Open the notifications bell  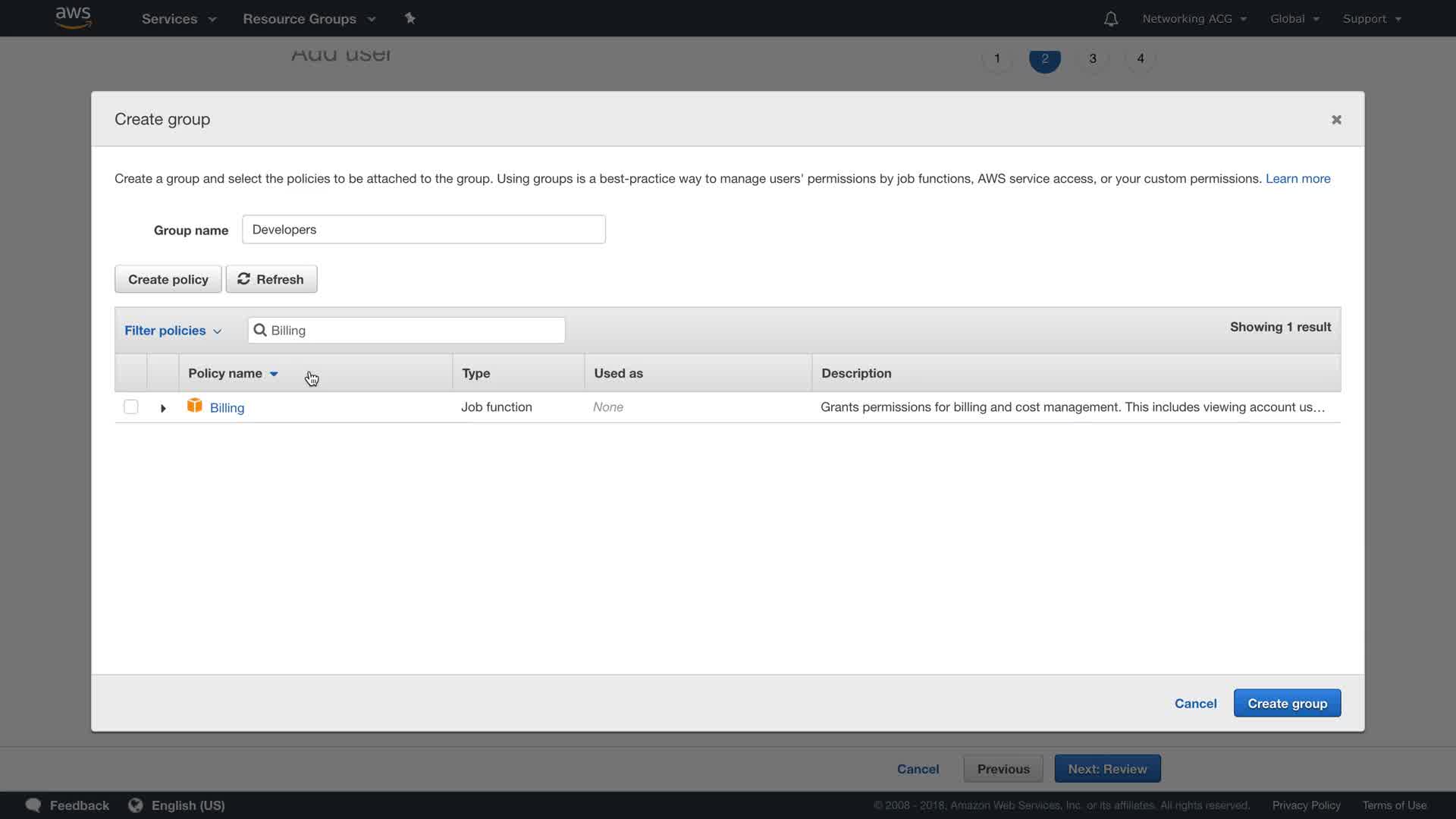point(1110,19)
